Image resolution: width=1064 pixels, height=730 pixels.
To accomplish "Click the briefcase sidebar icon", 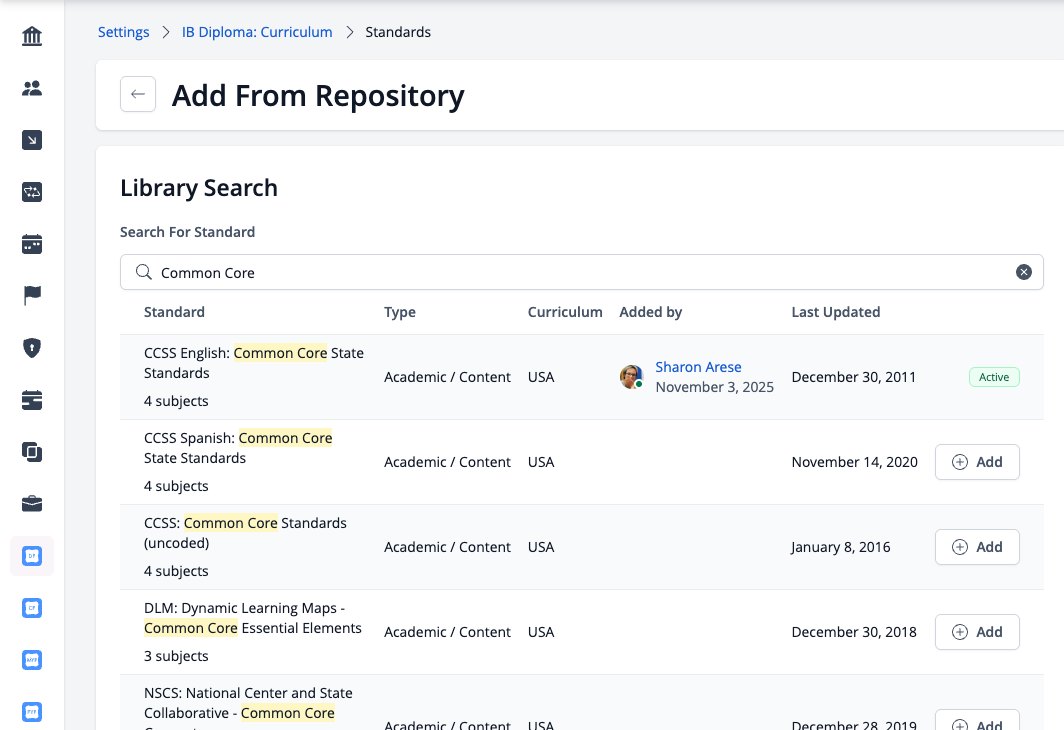I will [x=32, y=504].
